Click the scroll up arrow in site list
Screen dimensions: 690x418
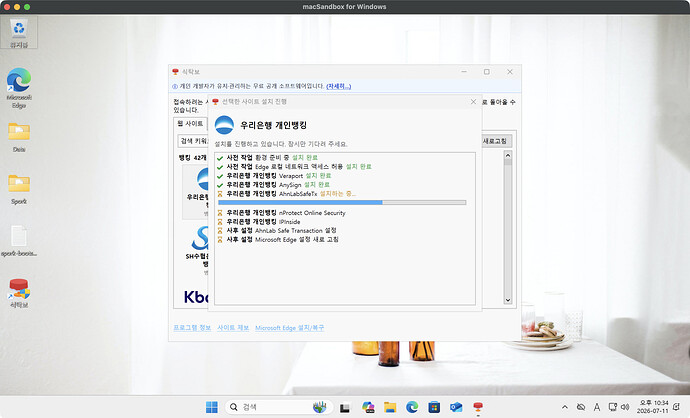507,155
